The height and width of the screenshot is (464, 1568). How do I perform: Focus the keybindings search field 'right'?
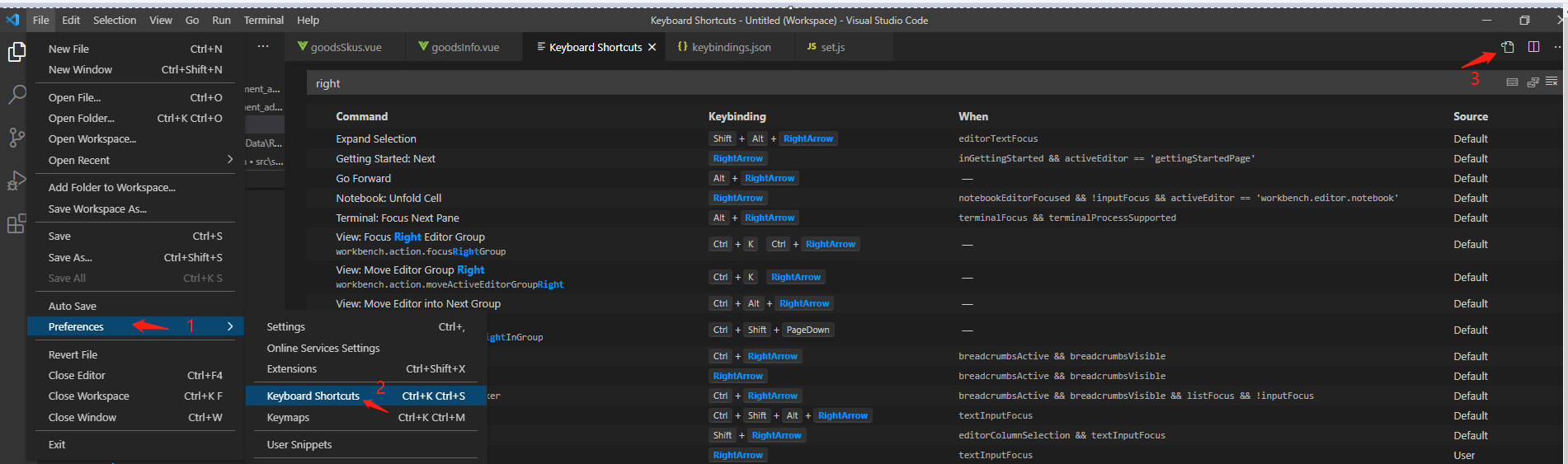pyautogui.click(x=903, y=82)
